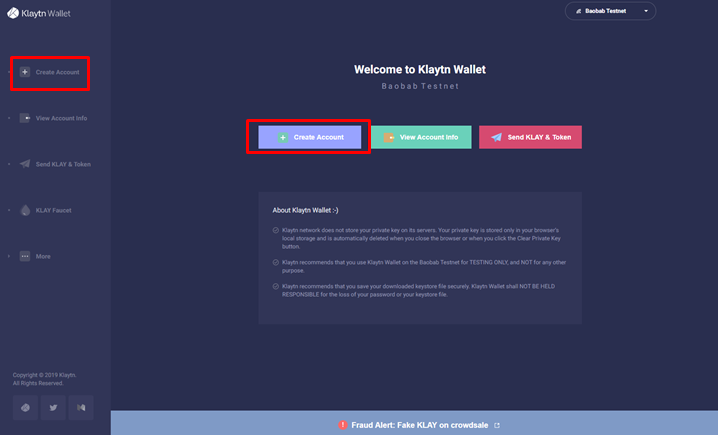Click the green View Account Info button
The image size is (718, 435).
[x=421, y=137]
